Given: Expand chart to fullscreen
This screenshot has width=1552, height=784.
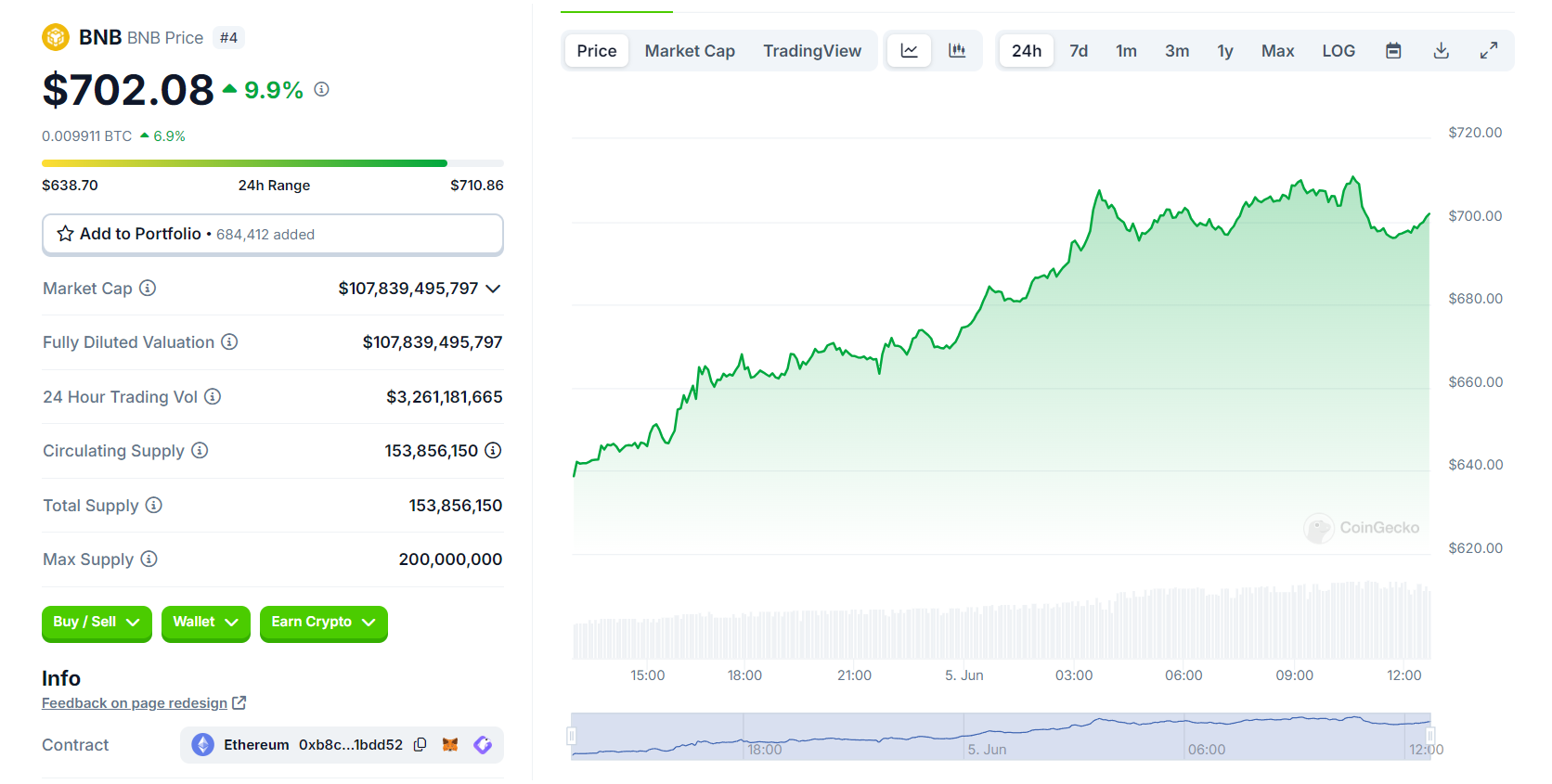Looking at the screenshot, I should point(1488,51).
